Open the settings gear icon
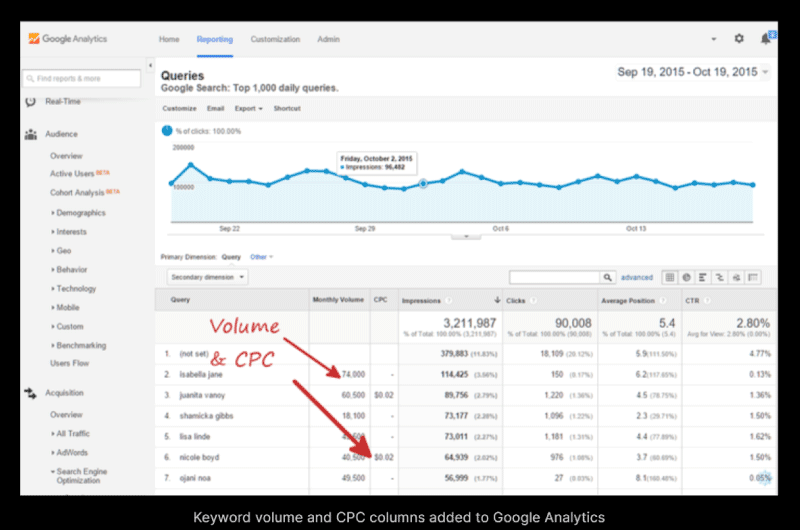Viewport: 800px width, 530px height. (x=739, y=38)
